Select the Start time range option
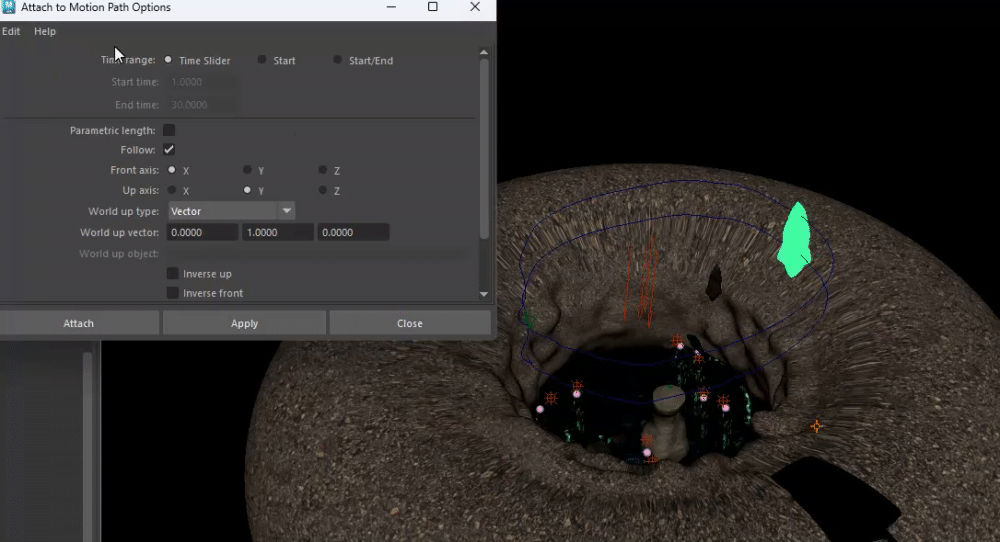 click(x=261, y=59)
